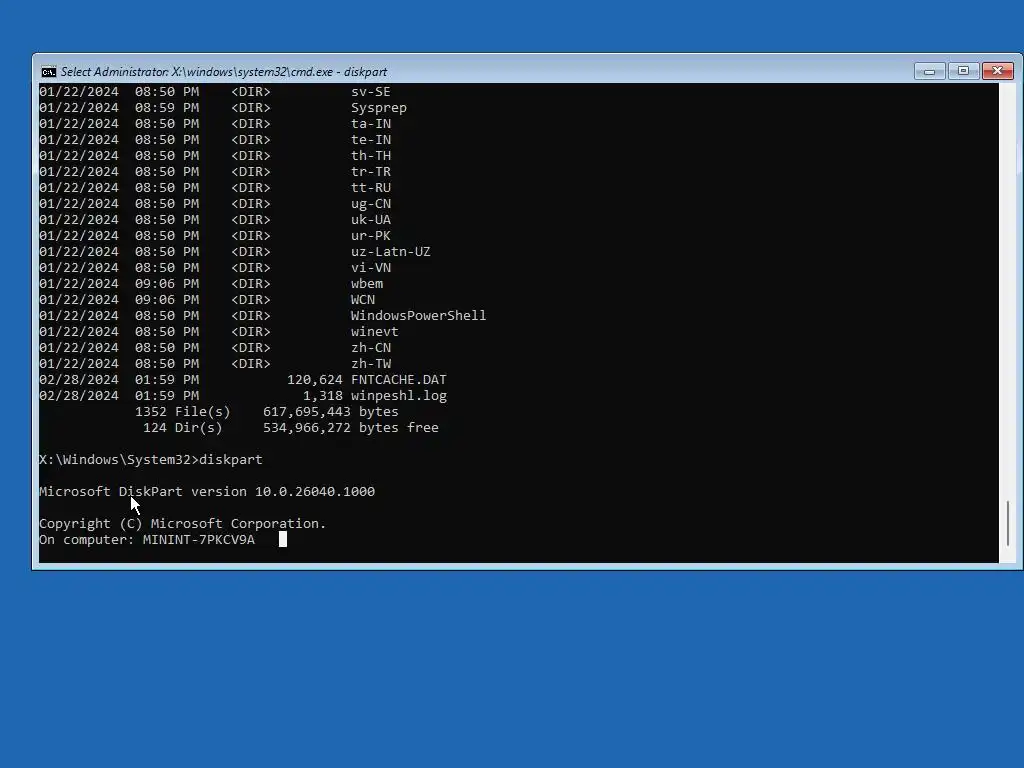
Task: Click the '1,318' file size value
Action: pyautogui.click(x=323, y=396)
